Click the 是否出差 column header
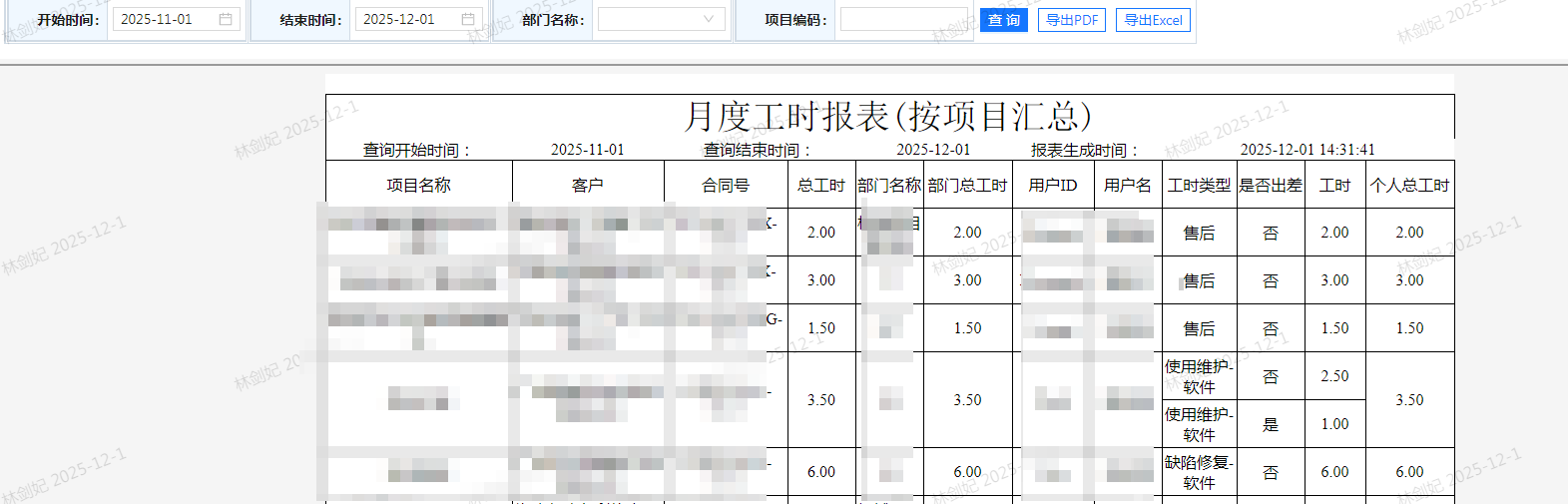1568x504 pixels. (x=1271, y=185)
